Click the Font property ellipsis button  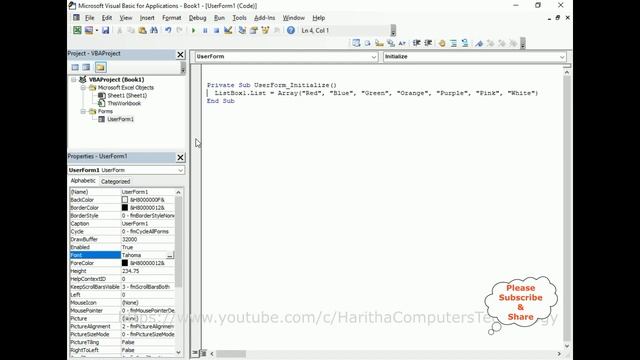click(x=170, y=256)
